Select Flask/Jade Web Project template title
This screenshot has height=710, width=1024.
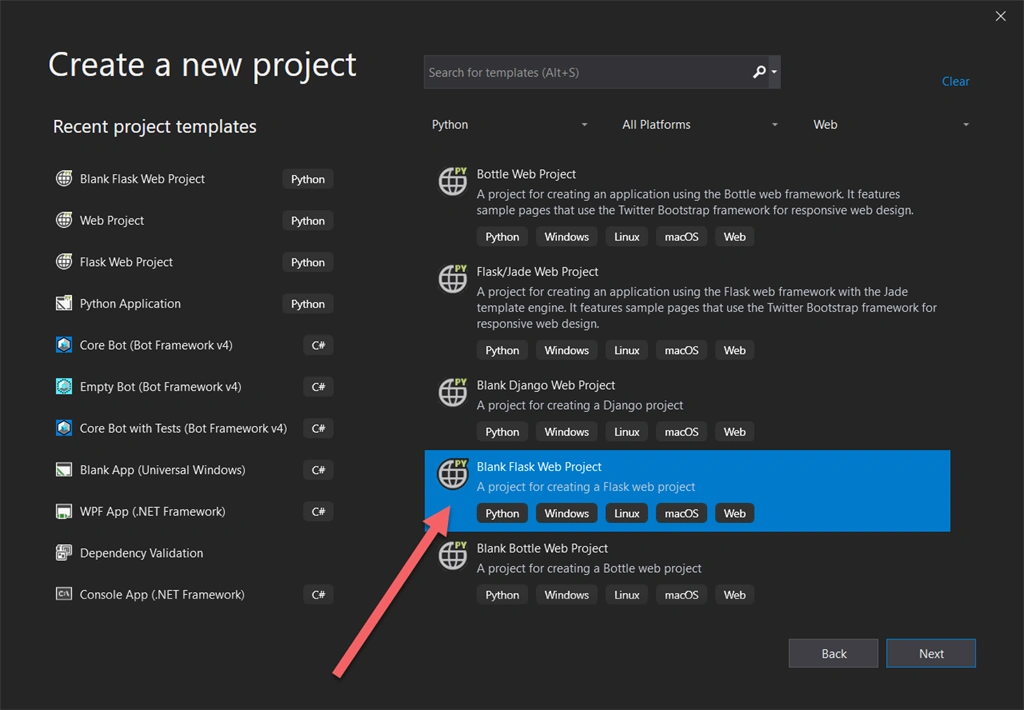pyautogui.click(x=537, y=271)
